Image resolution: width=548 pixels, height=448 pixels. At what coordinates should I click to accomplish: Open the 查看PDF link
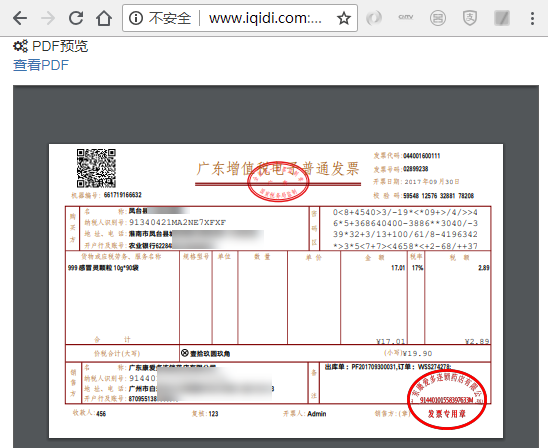[x=41, y=65]
